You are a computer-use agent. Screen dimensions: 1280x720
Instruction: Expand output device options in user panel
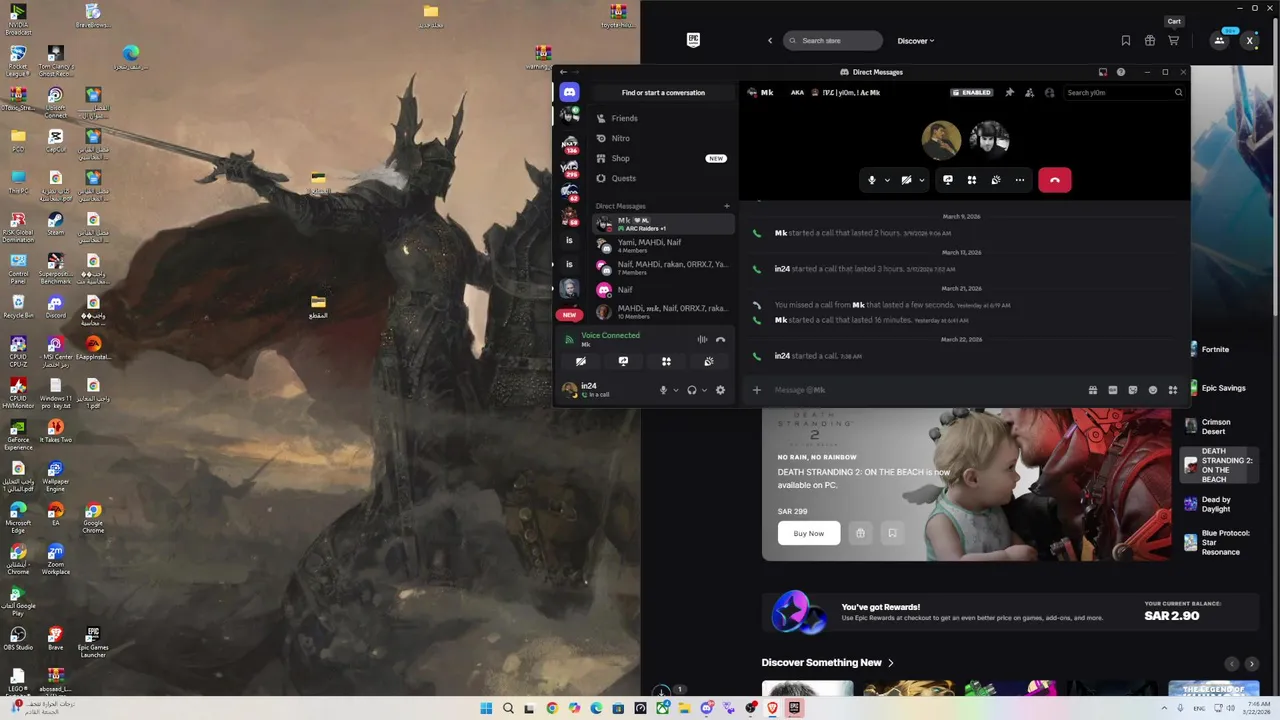pos(704,390)
